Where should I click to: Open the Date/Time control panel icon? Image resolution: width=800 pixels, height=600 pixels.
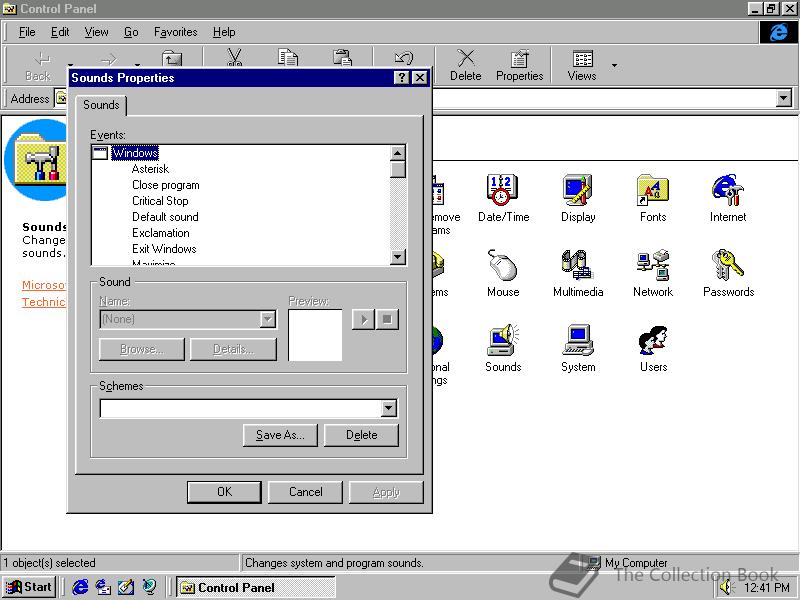[x=503, y=197]
